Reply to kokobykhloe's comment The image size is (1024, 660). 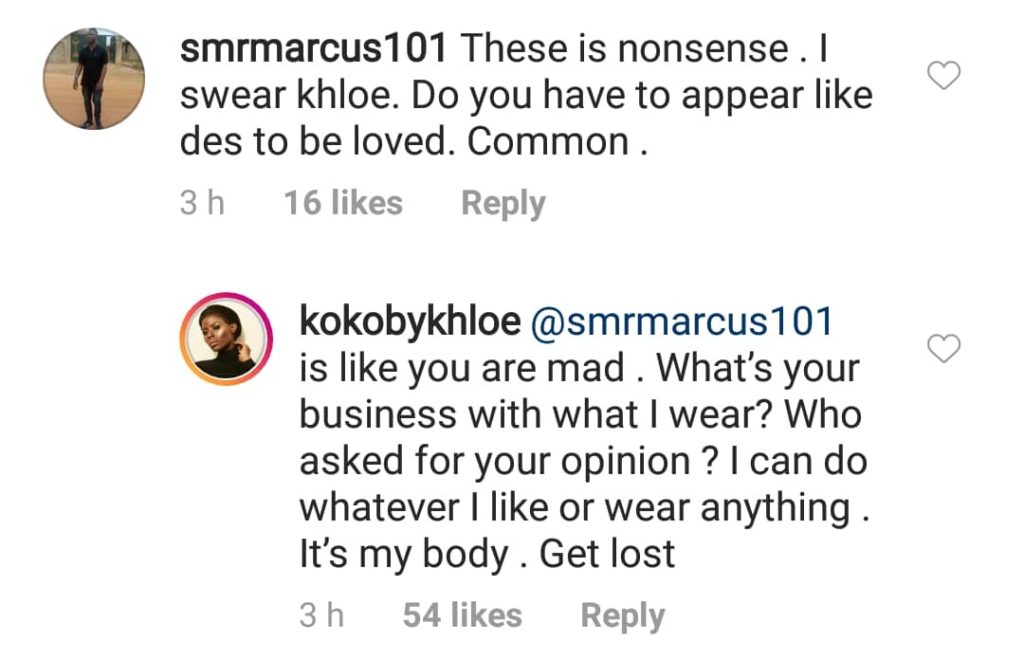click(622, 616)
